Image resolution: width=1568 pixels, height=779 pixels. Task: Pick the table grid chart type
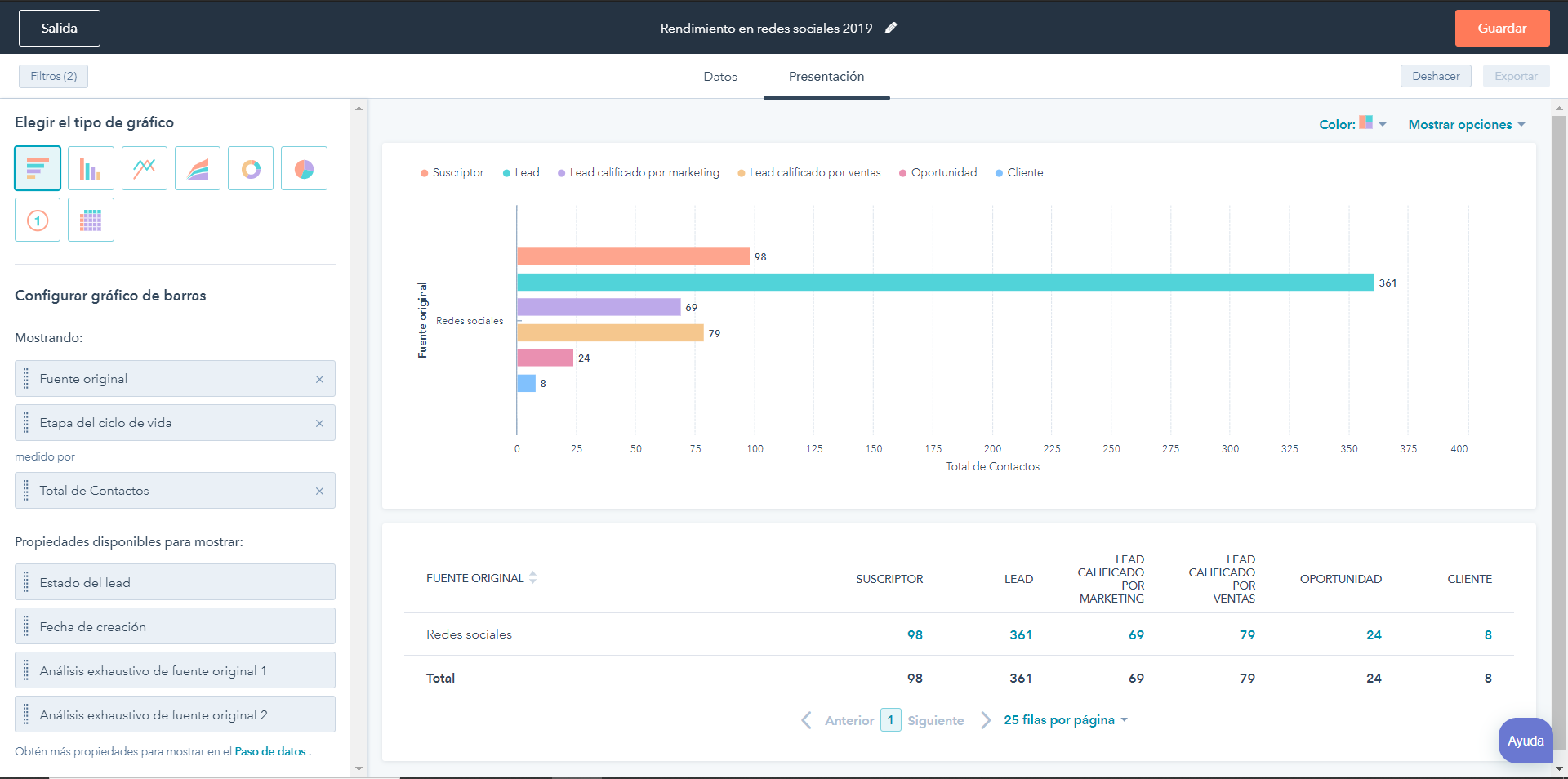[x=91, y=220]
